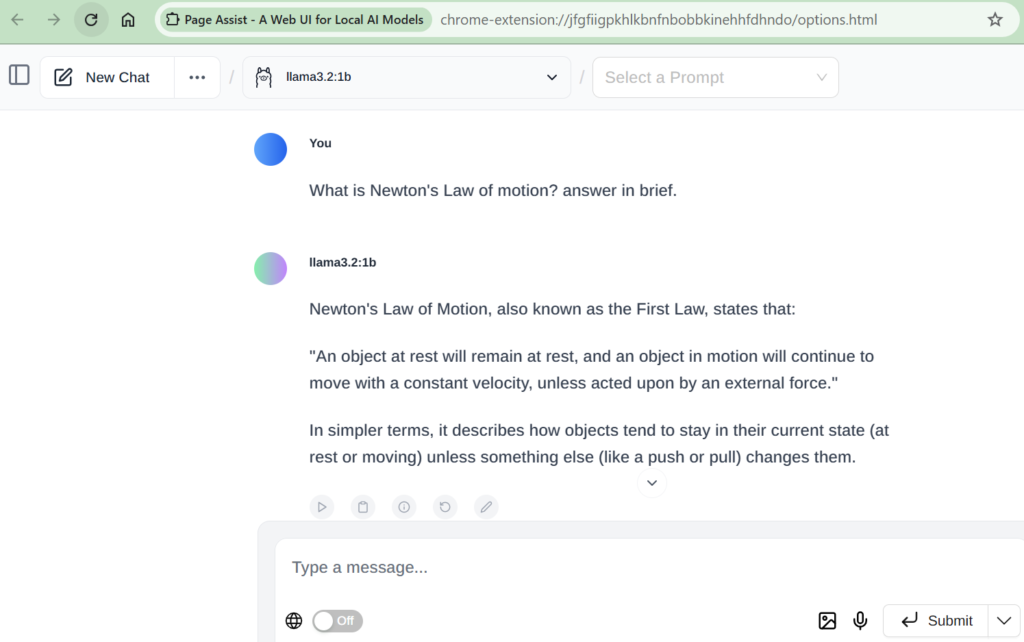Expand the Submit options arrow

coord(1004,621)
